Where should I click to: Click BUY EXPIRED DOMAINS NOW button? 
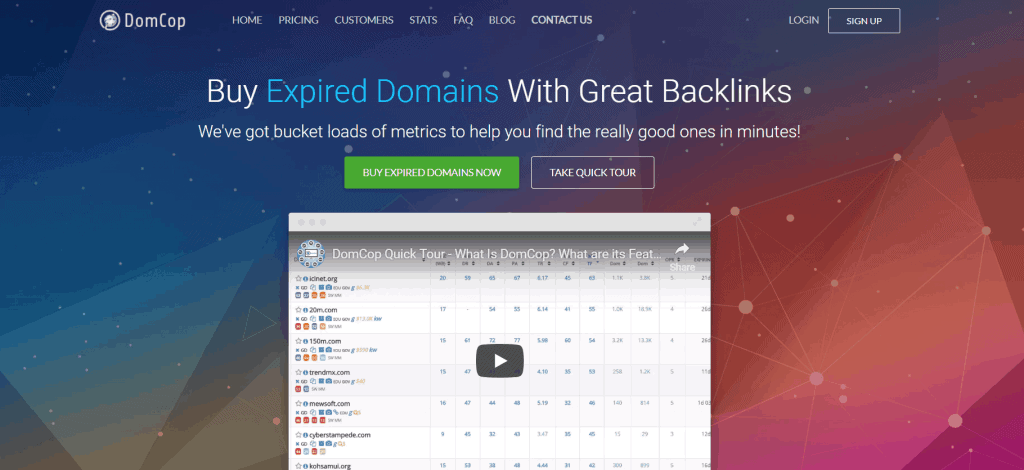click(432, 172)
